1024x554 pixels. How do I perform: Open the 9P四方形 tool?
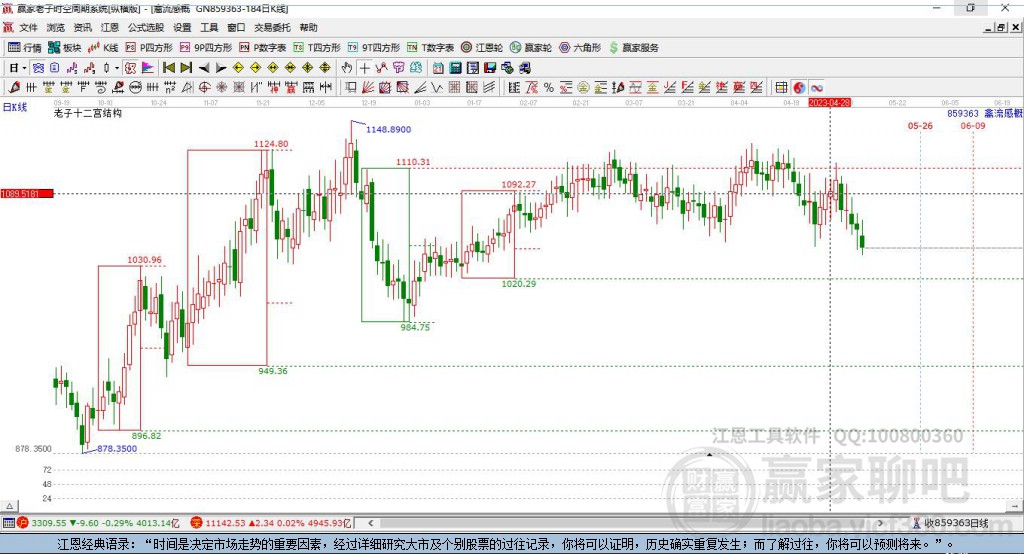click(x=206, y=48)
